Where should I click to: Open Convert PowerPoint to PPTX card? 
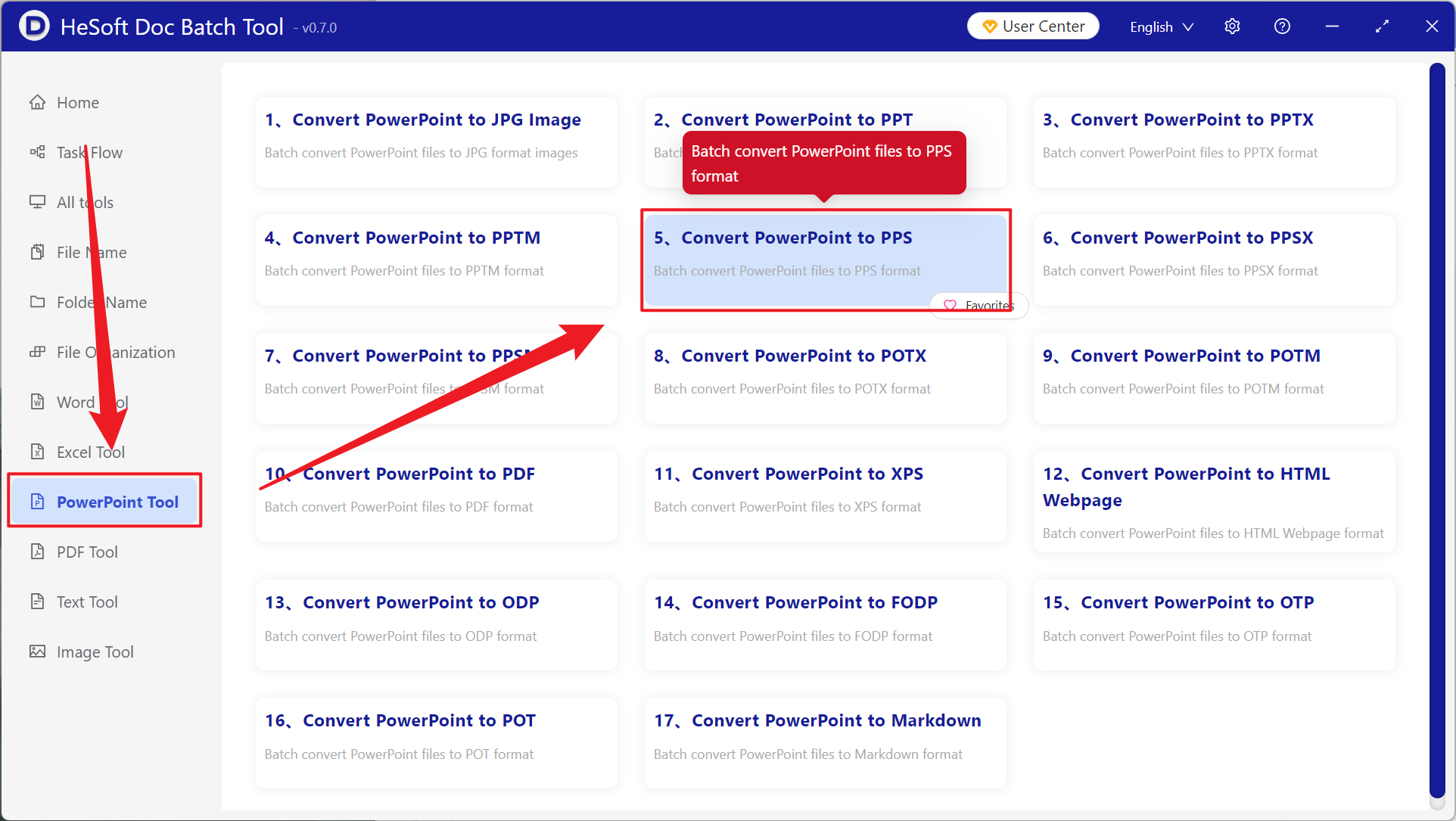(x=1214, y=141)
